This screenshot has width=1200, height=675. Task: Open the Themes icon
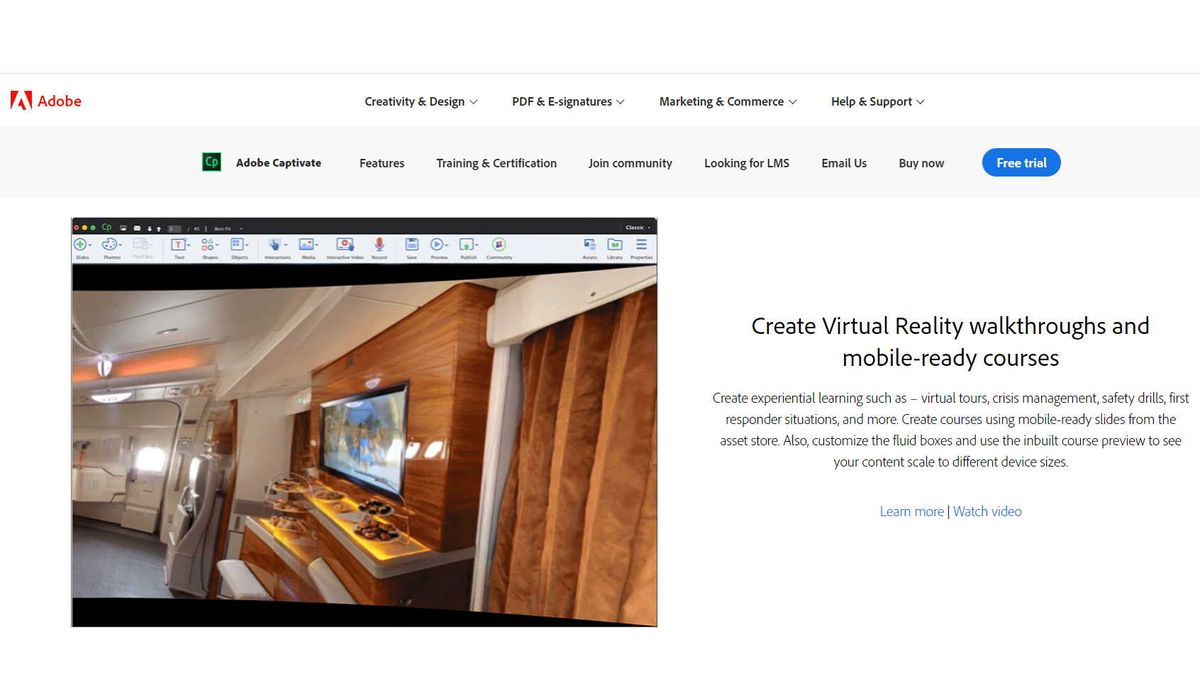[110, 244]
